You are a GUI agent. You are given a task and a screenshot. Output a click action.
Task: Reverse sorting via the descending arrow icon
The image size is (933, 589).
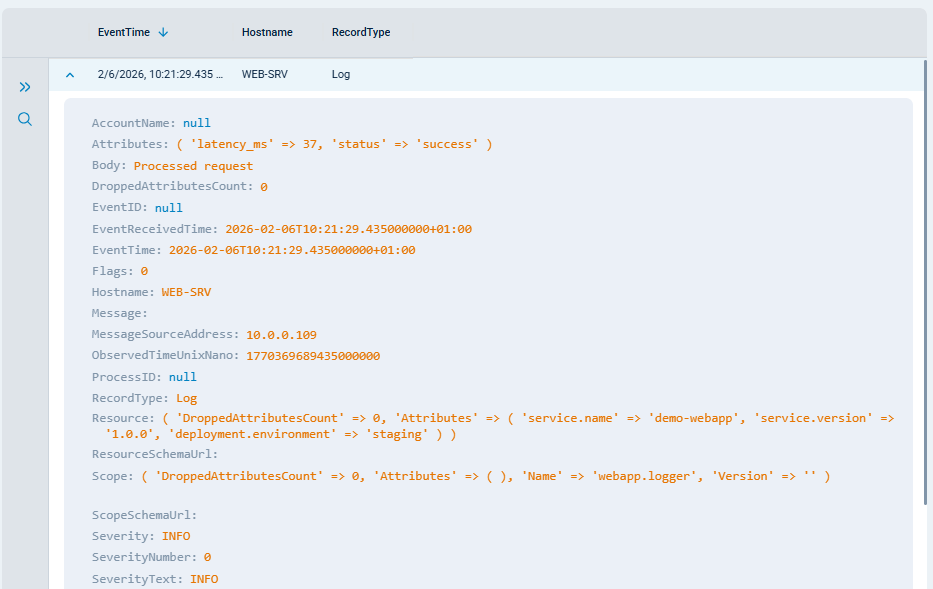[161, 31]
